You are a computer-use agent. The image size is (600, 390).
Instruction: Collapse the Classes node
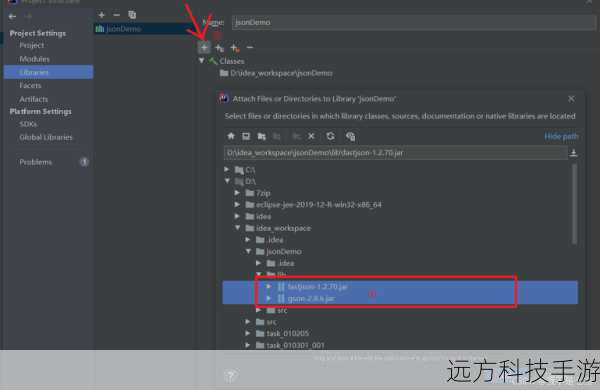(x=201, y=61)
